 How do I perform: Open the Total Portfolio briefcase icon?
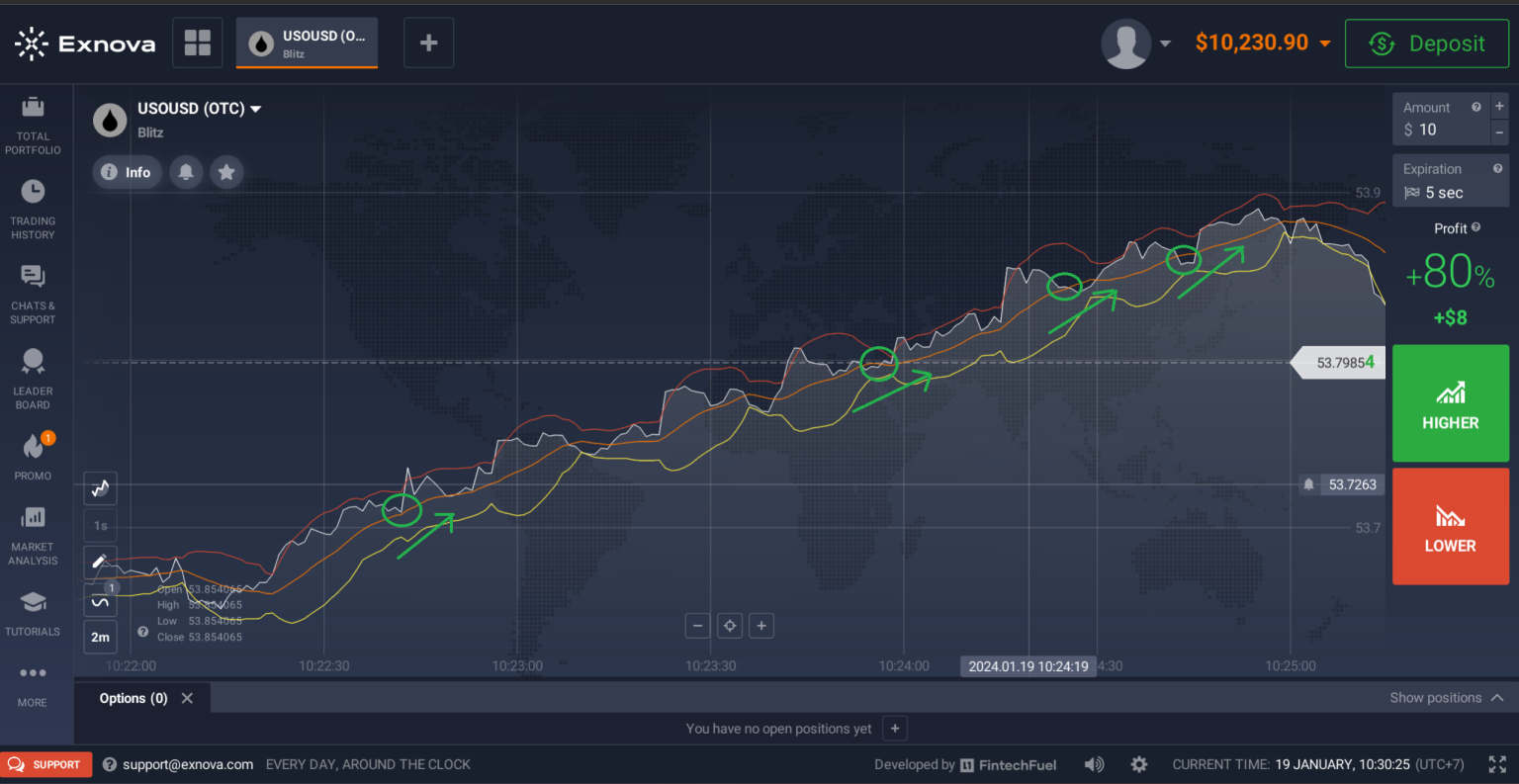tap(33, 108)
